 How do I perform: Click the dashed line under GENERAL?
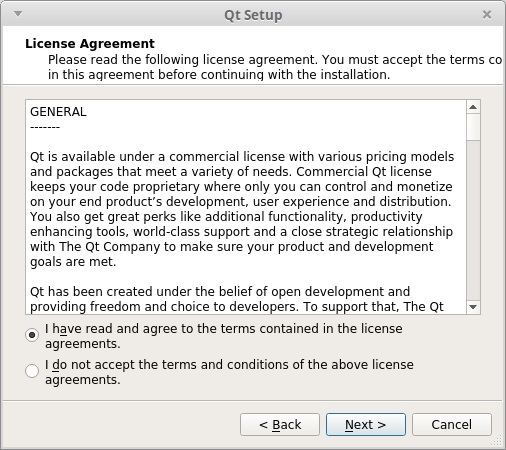(x=45, y=127)
